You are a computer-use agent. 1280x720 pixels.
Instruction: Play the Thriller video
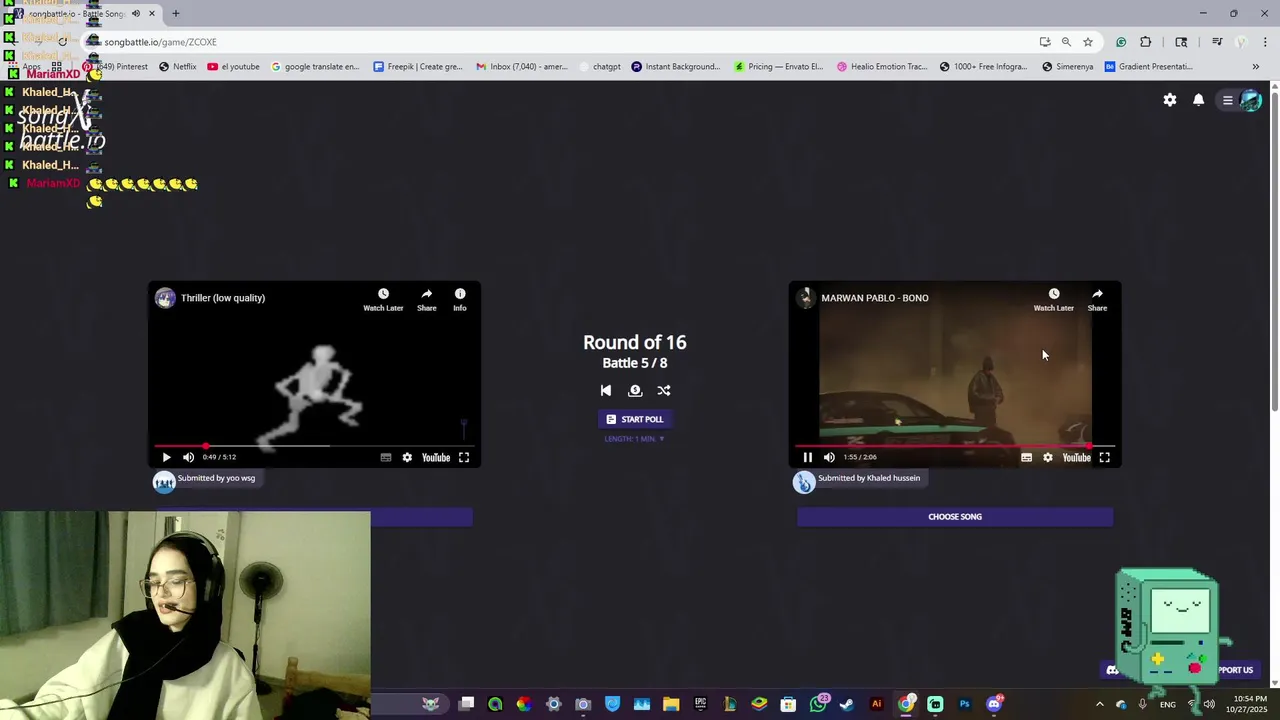(166, 457)
